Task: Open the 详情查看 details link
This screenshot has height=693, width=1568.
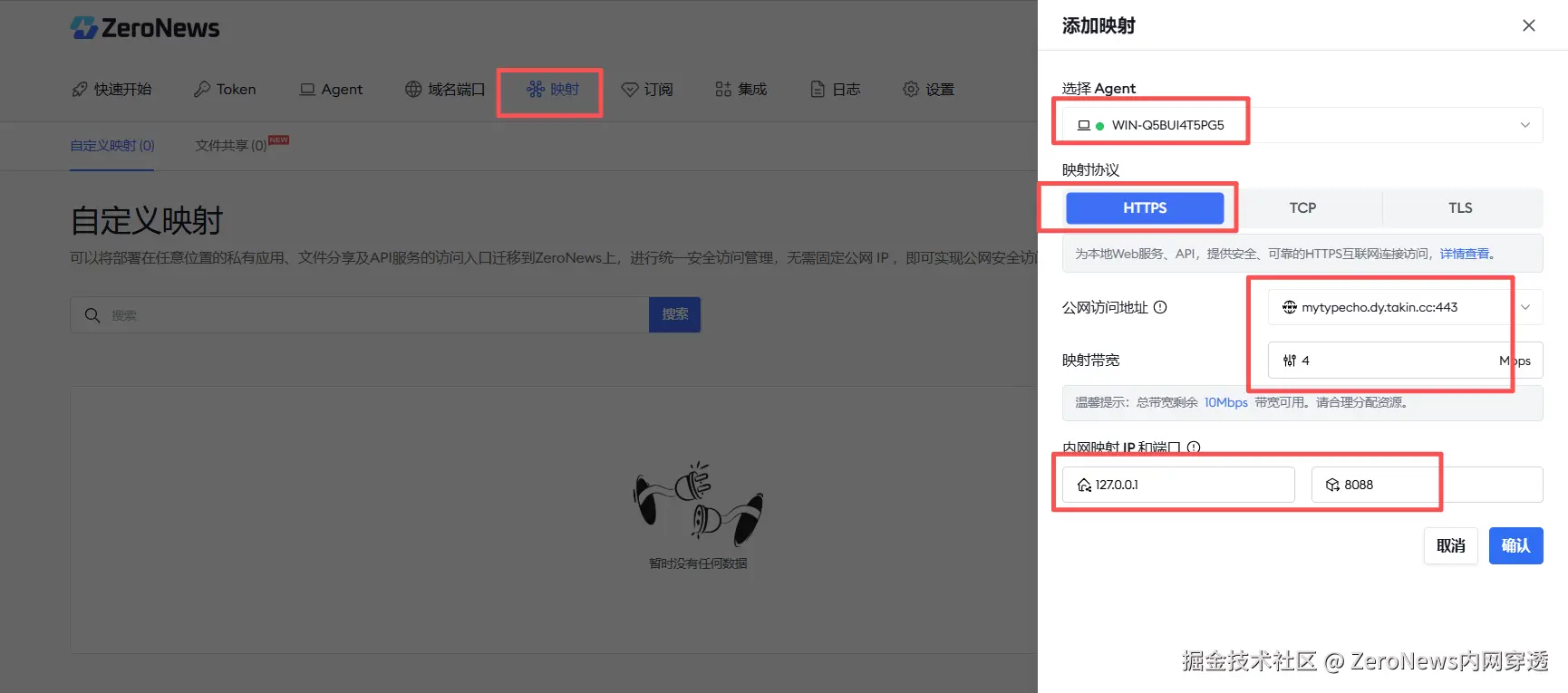Action: point(1465,254)
